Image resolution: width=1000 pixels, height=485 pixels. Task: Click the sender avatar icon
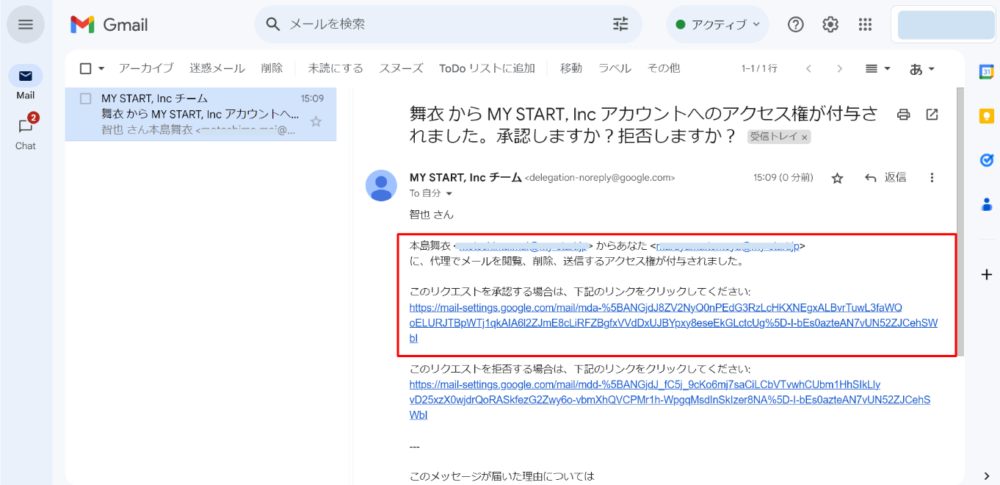[x=381, y=186]
